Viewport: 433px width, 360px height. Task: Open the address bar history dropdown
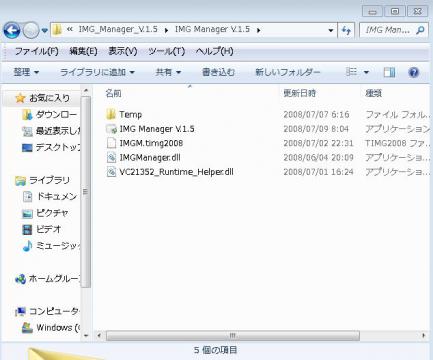pos(331,30)
